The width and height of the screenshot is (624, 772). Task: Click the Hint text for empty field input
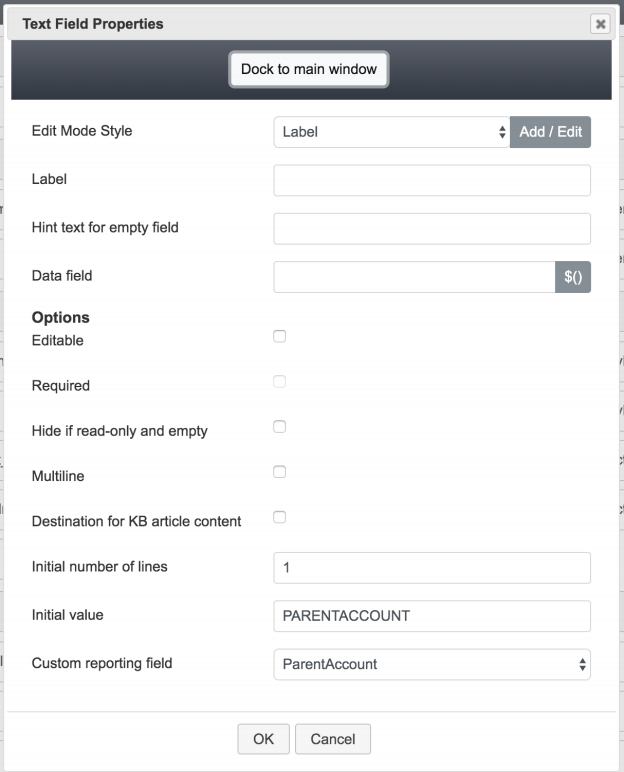pos(432,228)
